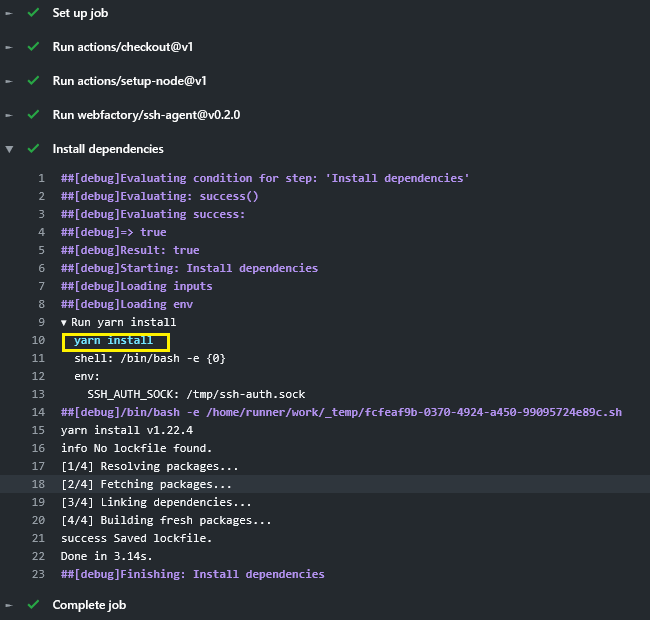Image resolution: width=650 pixels, height=620 pixels.
Task: Click the green check beside Complete job
Action: point(33,605)
